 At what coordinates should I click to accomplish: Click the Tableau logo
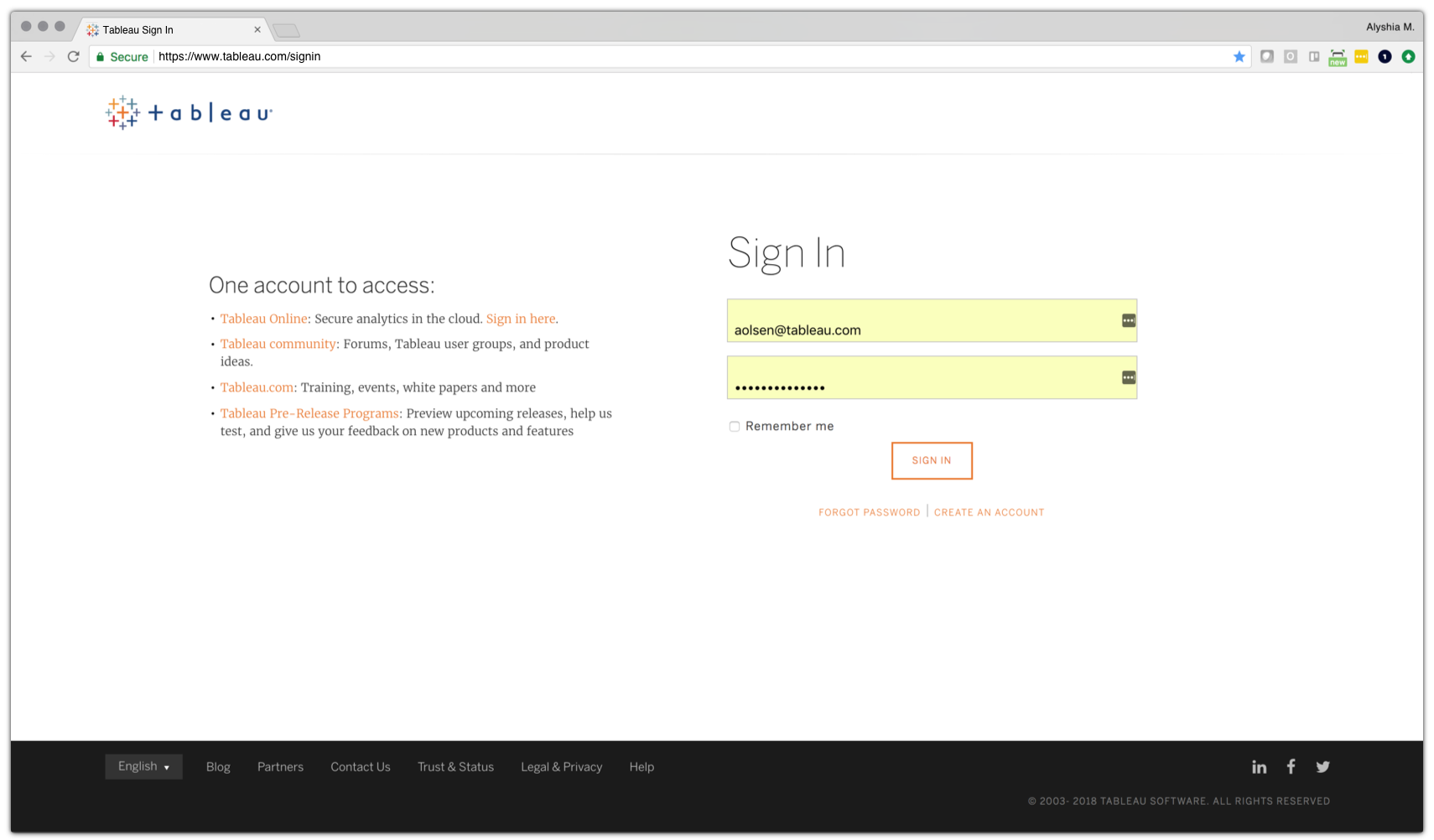pos(189,112)
